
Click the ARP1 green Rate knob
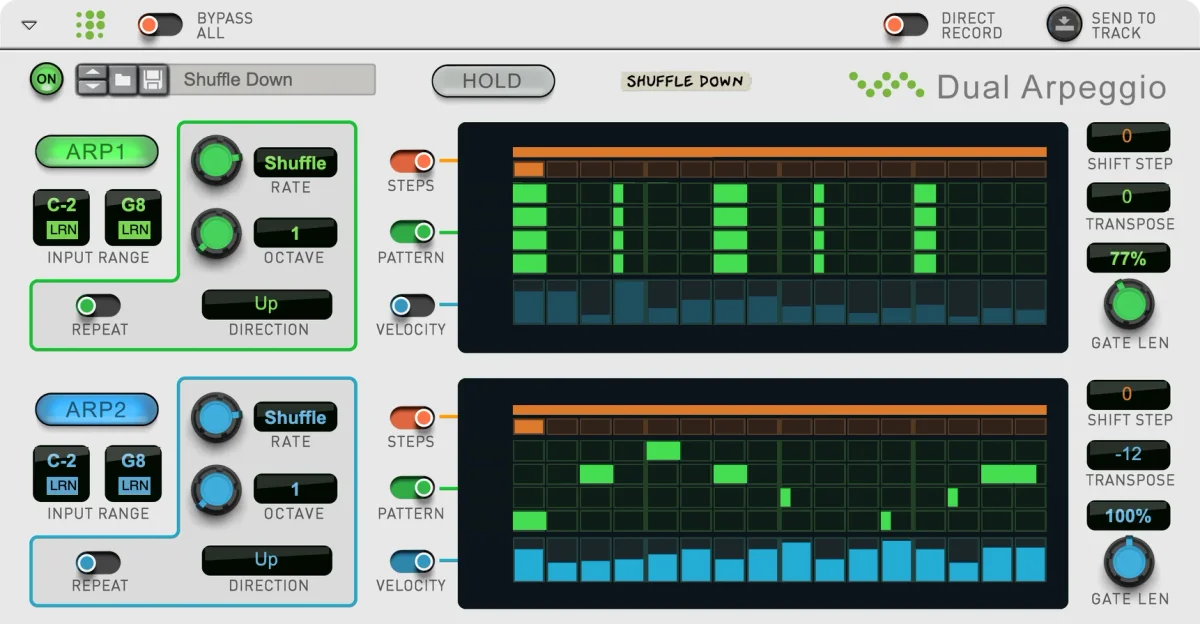(216, 161)
